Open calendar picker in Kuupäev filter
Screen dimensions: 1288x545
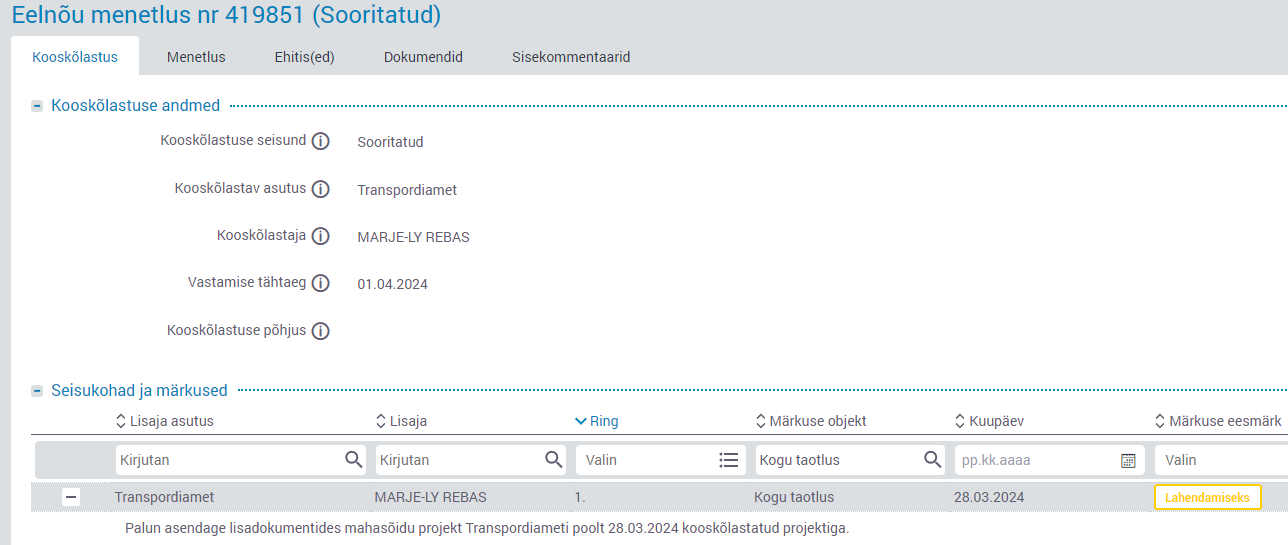(1128, 461)
